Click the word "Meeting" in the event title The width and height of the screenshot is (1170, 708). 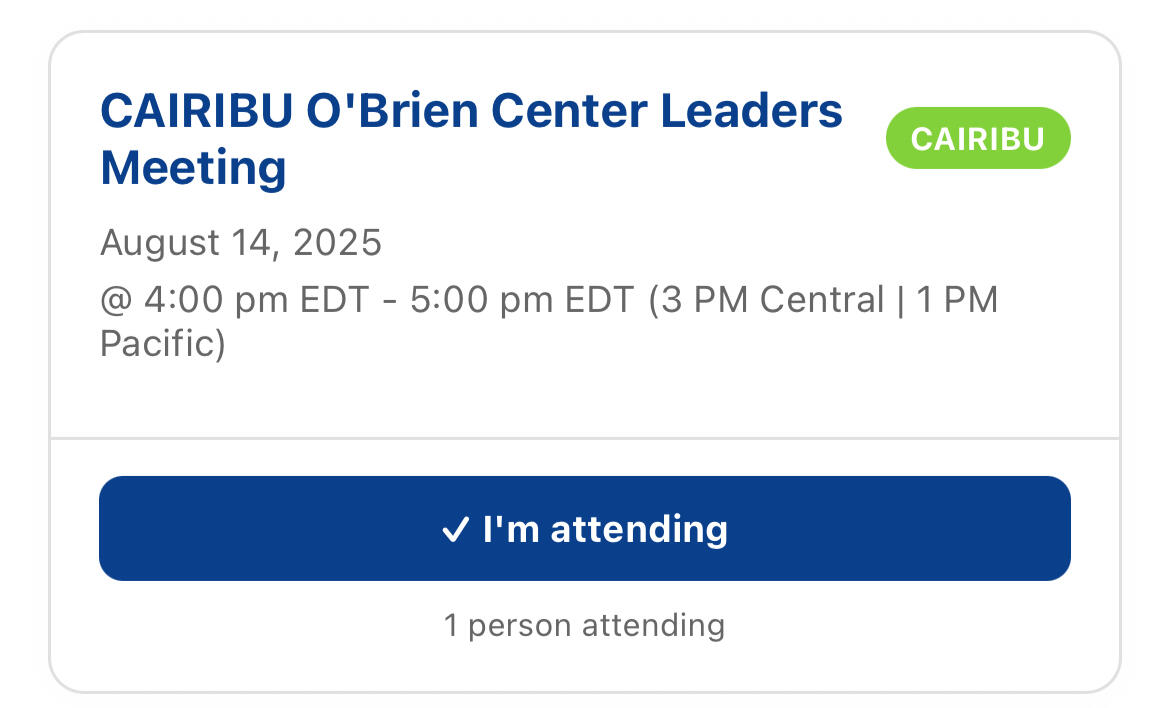(x=193, y=167)
